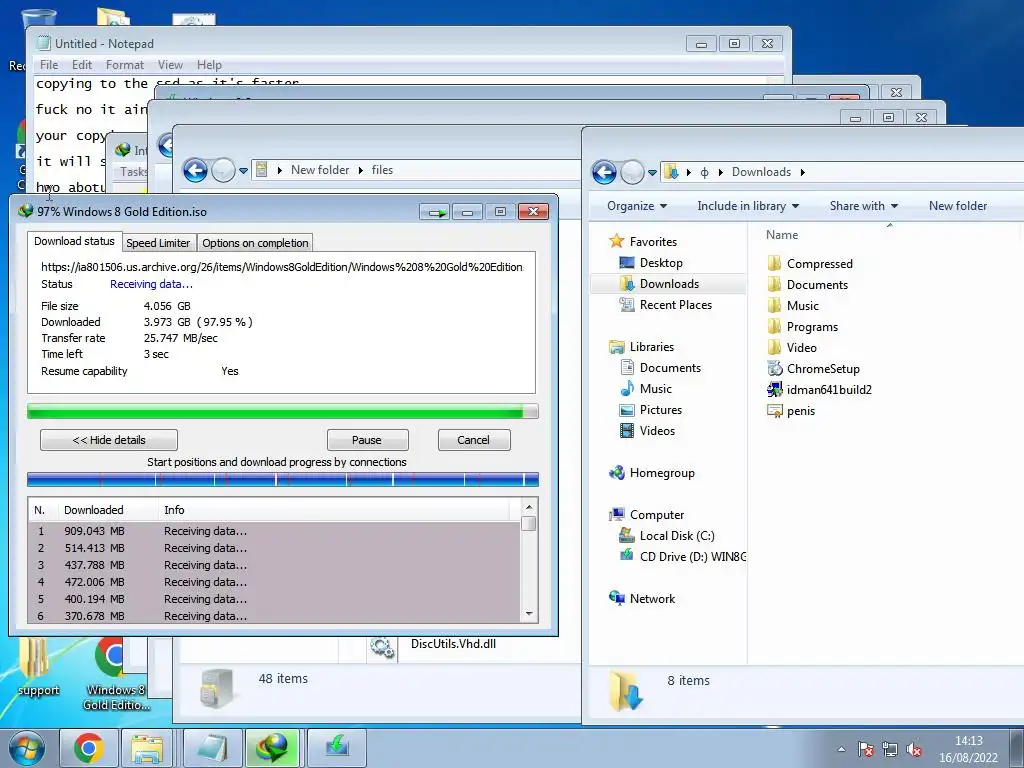Click IDM download dialog arrow button
The height and width of the screenshot is (768, 1024).
pyautogui.click(x=435, y=212)
